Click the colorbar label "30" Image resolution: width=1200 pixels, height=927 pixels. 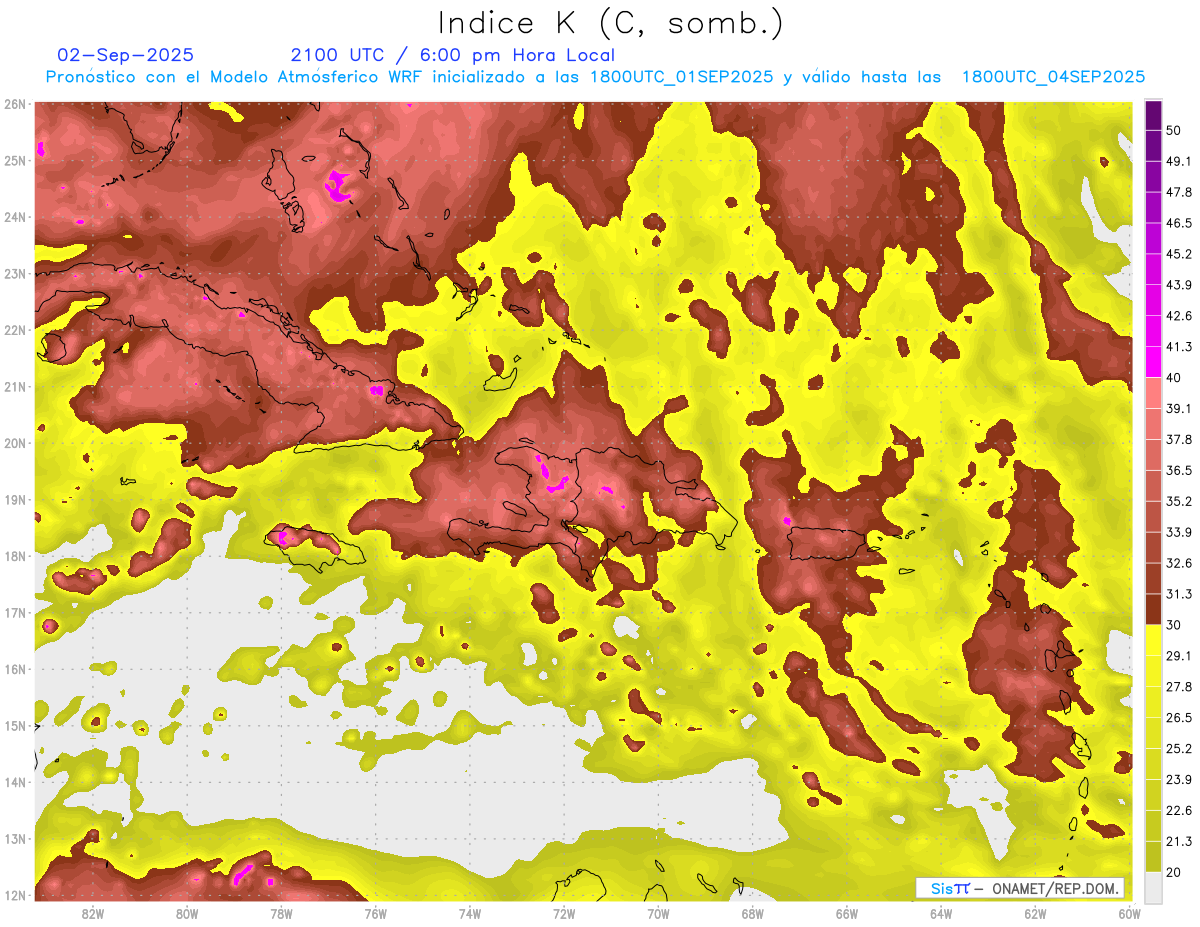[x=1174, y=625]
